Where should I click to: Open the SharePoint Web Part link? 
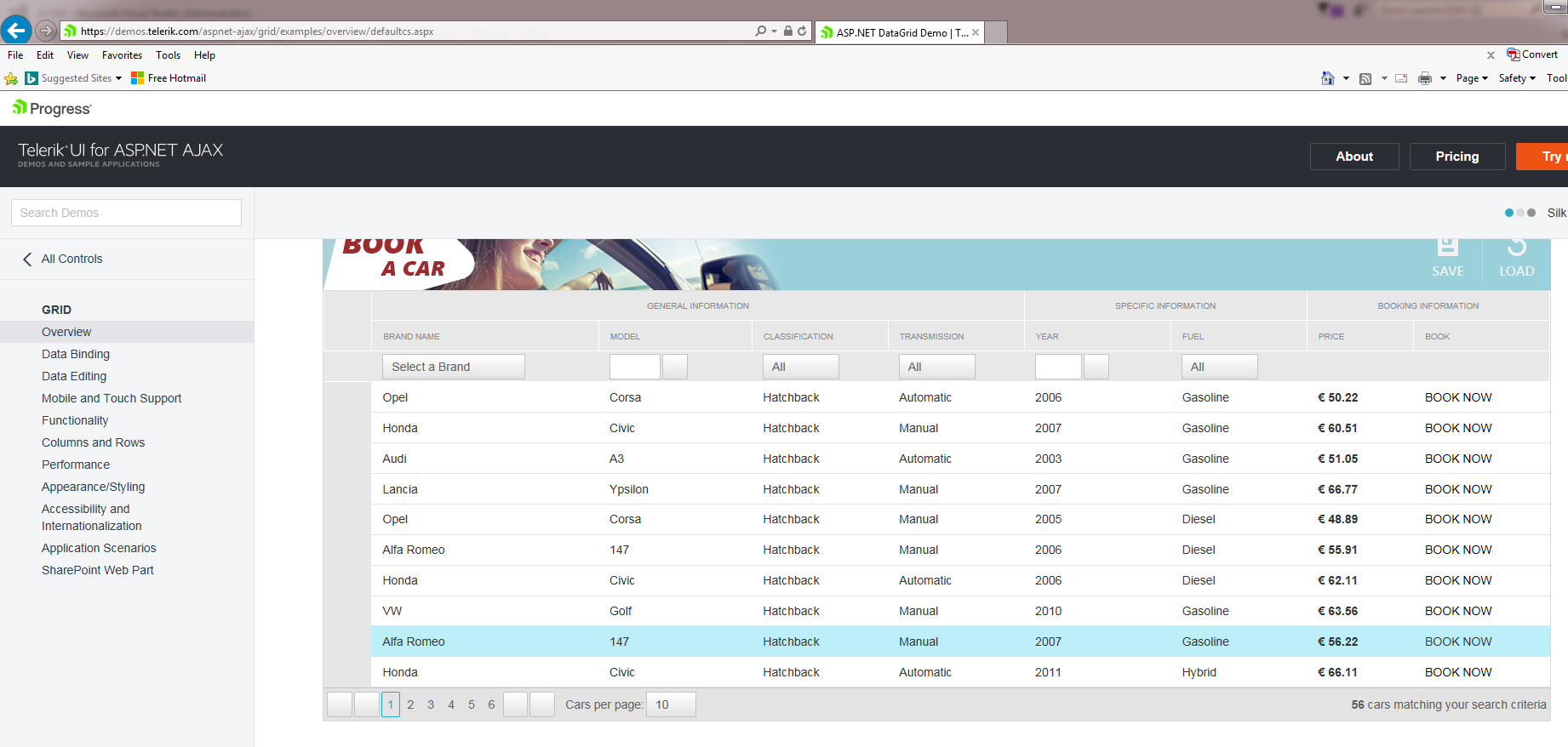(x=98, y=570)
